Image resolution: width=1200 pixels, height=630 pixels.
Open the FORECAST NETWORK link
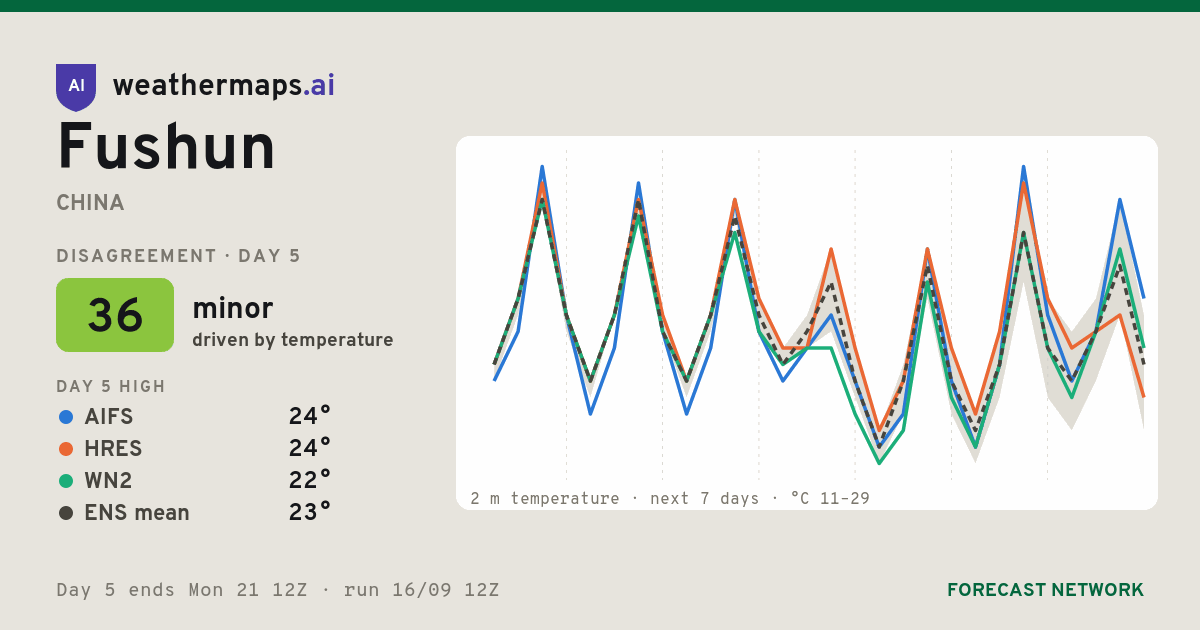coord(1045,590)
